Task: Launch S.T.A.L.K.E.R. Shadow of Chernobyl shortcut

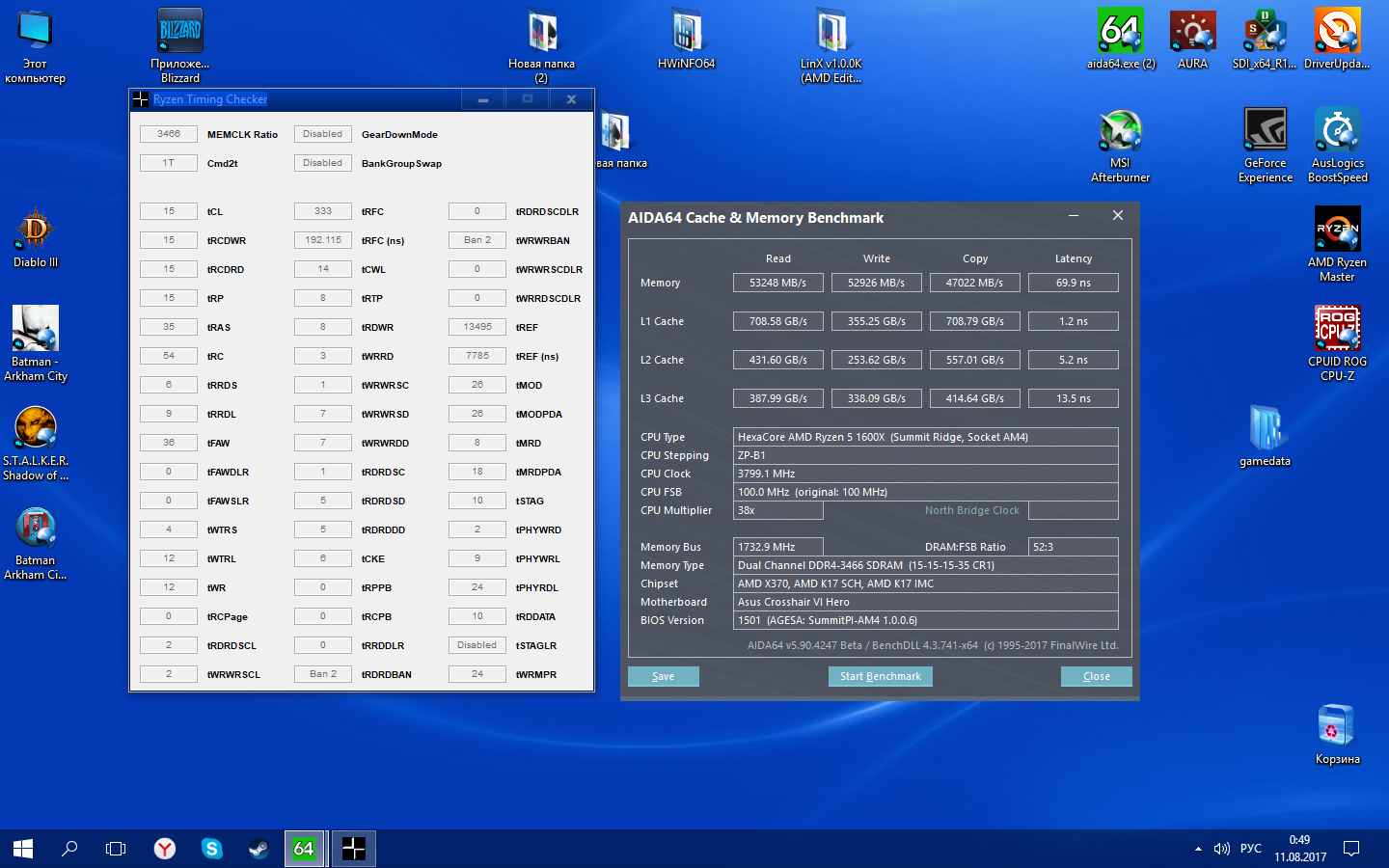Action: [36, 444]
